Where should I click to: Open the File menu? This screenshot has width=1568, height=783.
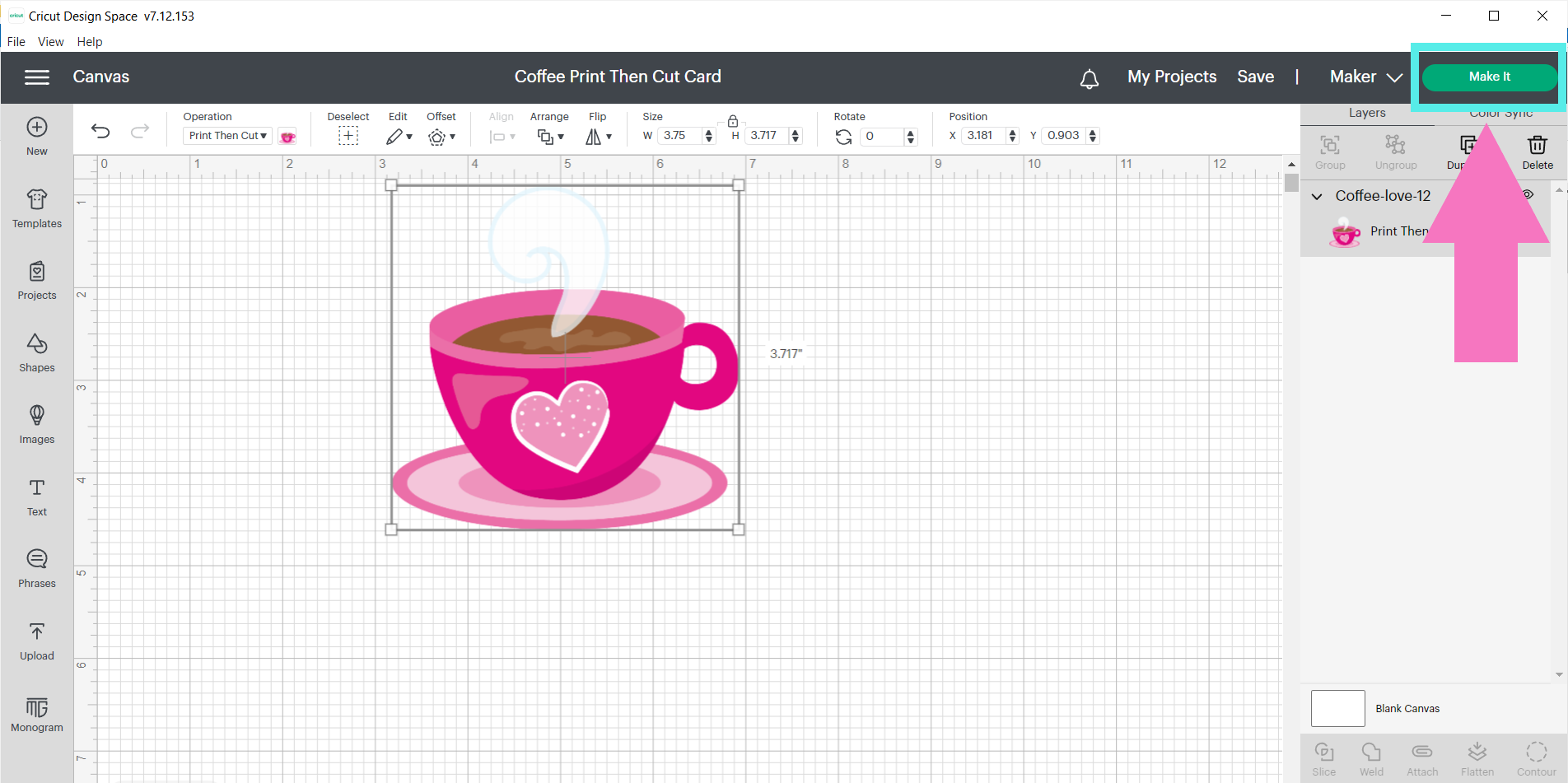(x=15, y=41)
